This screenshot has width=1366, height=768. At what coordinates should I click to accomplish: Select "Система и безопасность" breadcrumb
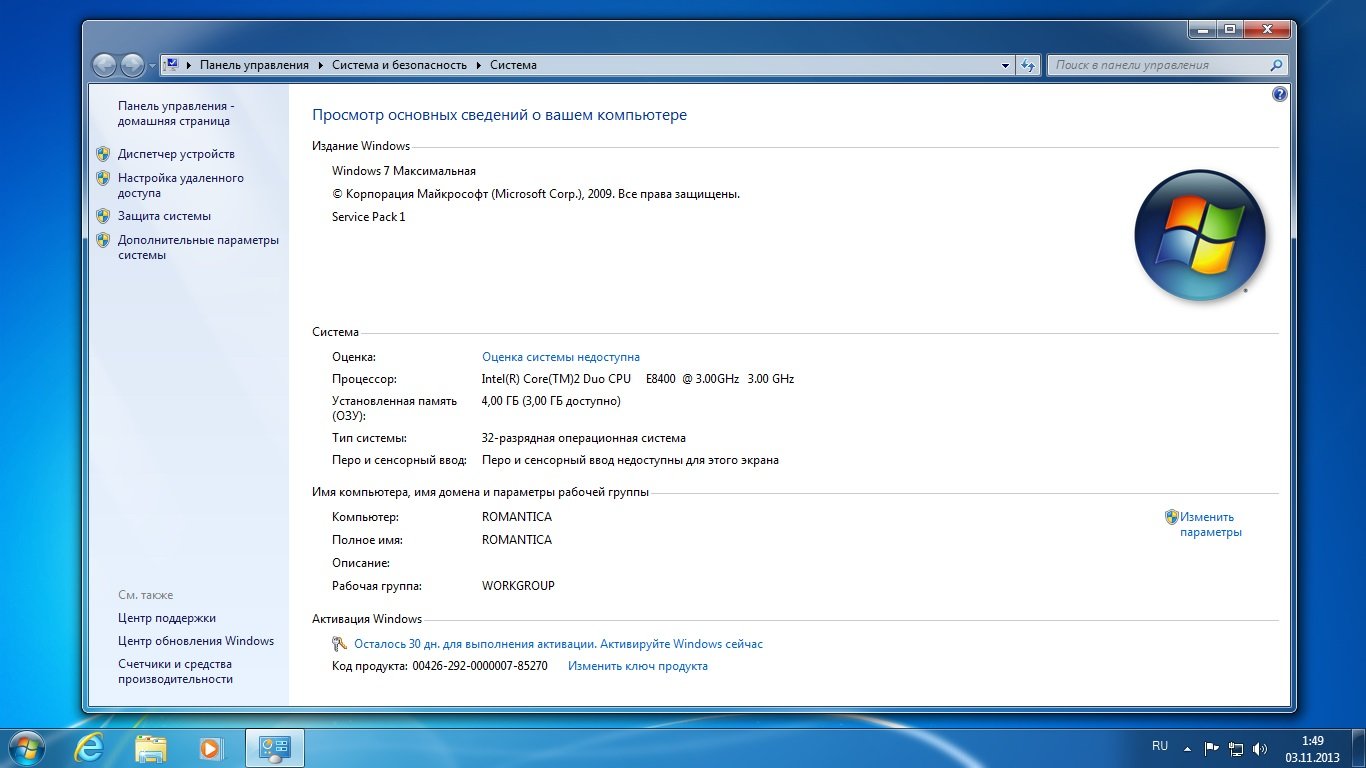(x=399, y=65)
